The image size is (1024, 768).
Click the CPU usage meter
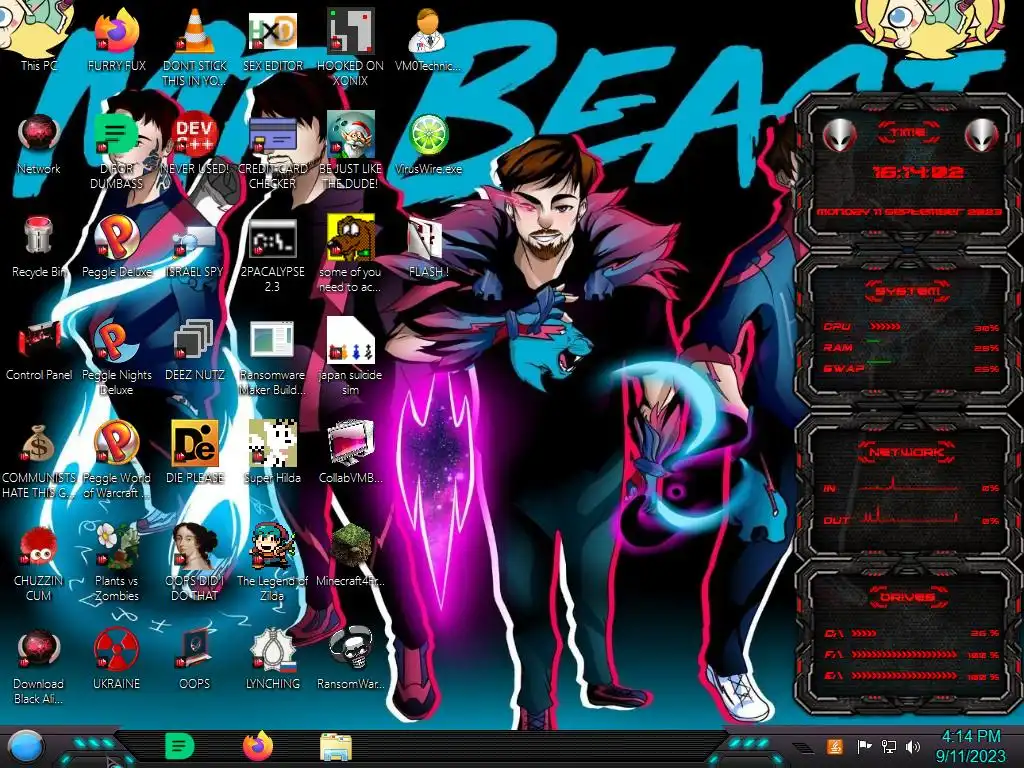[x=911, y=327]
